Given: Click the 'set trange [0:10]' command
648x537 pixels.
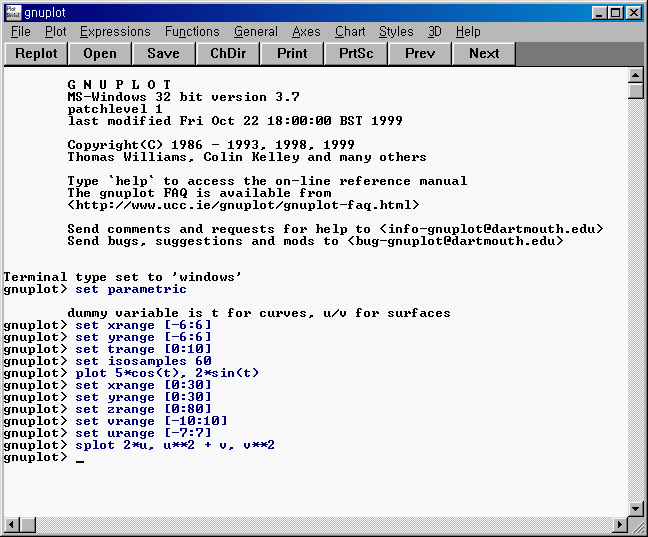Looking at the screenshot, I should pos(143,349).
